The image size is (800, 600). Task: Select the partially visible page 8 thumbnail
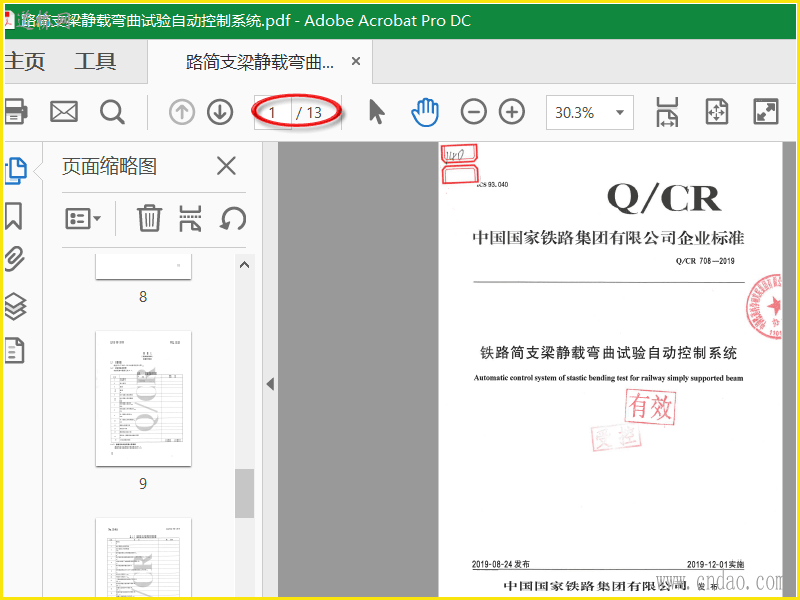pos(143,266)
